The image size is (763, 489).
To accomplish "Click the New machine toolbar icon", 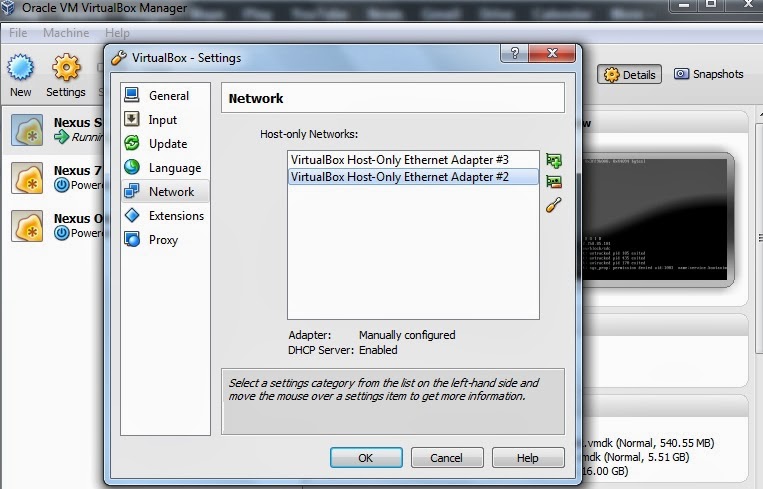I will click(20, 76).
